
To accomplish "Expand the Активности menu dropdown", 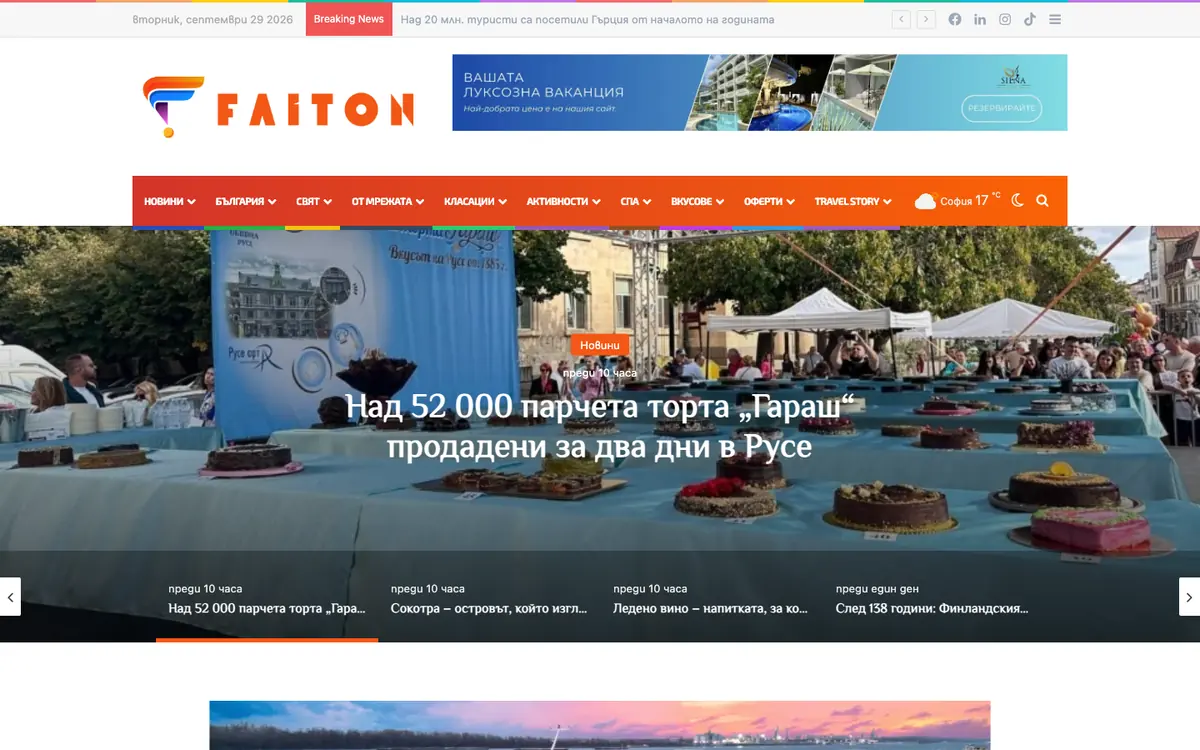I will click(563, 201).
